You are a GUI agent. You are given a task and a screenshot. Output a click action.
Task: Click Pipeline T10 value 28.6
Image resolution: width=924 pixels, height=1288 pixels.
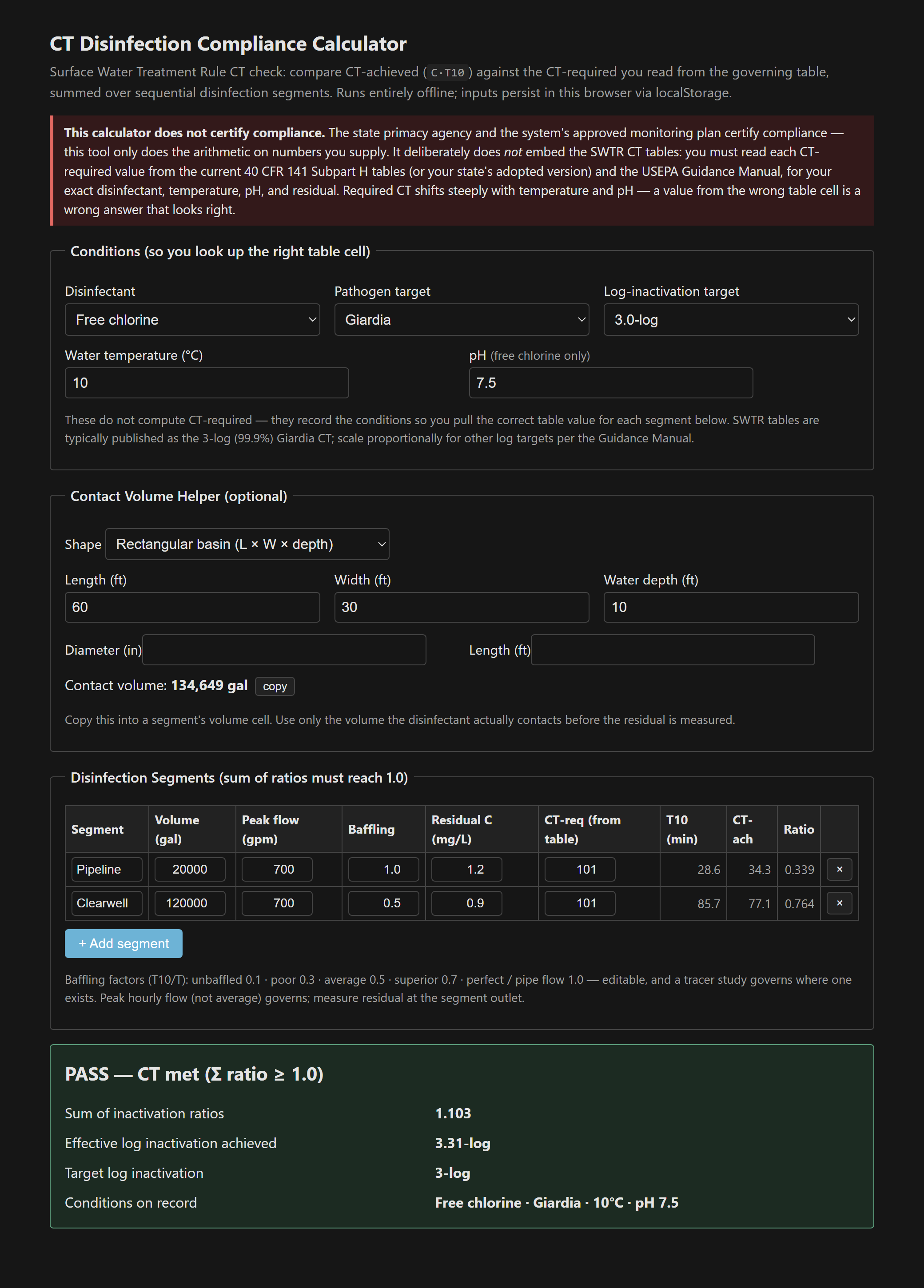tap(708, 870)
